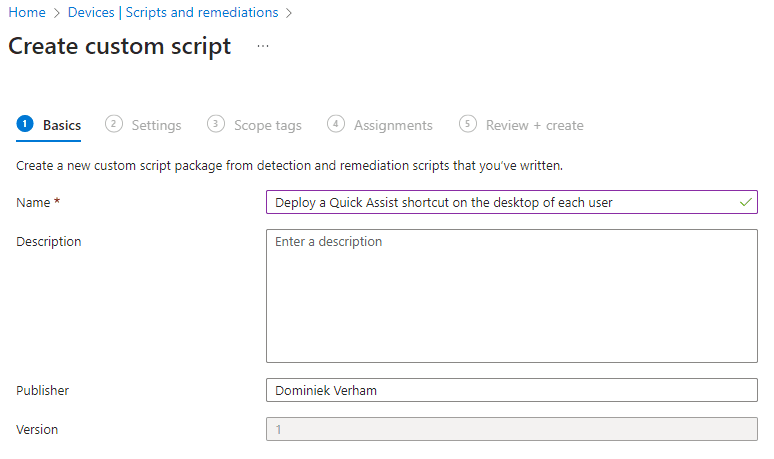774x459 pixels.
Task: Click the chevron after Home breadcrumb
Action: click(56, 13)
